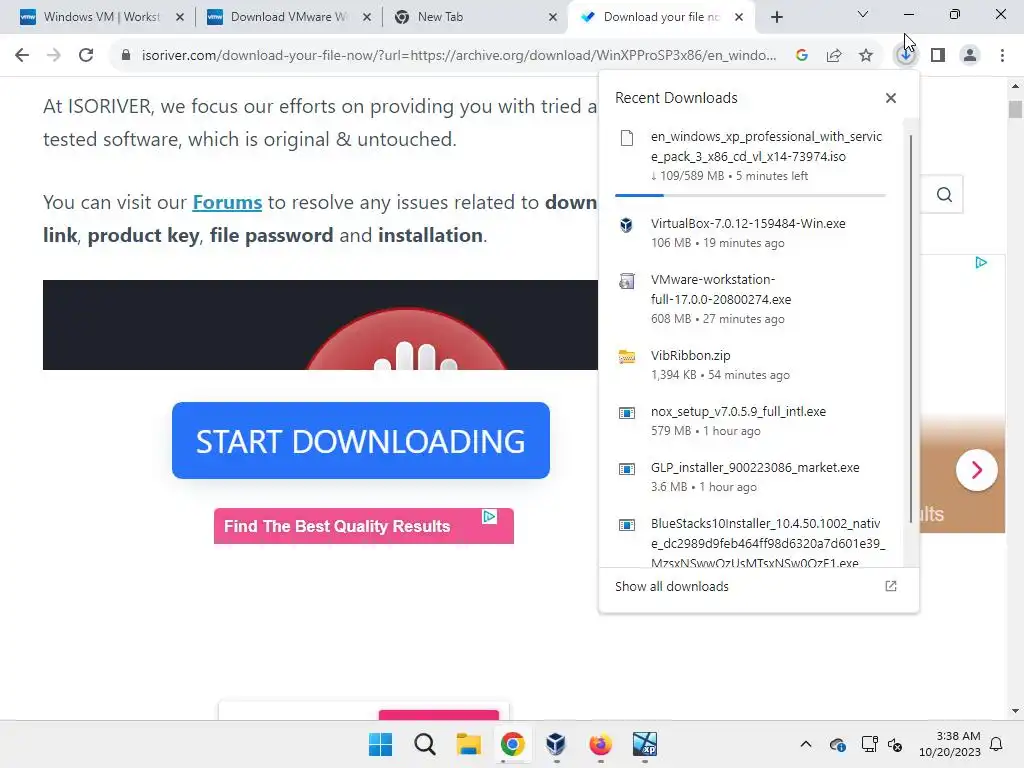Click the Google icon in address bar
The width and height of the screenshot is (1024, 768).
(802, 56)
